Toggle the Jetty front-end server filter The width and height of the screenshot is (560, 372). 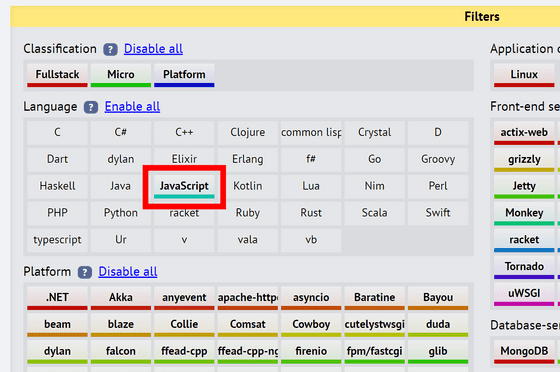pos(524,187)
